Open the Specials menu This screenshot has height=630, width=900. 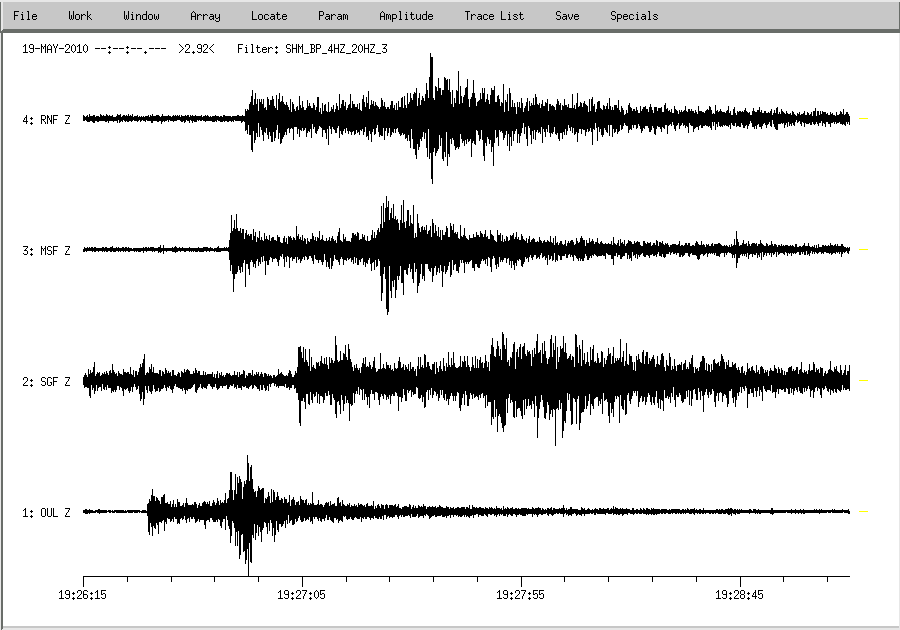634,16
